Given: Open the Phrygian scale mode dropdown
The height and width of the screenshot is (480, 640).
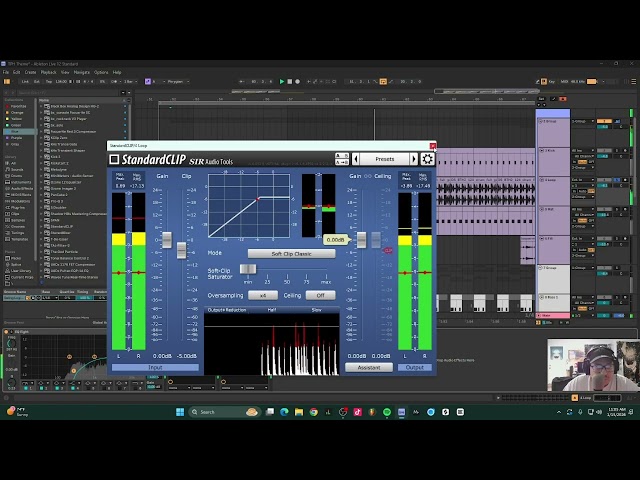Looking at the screenshot, I should pos(178,82).
